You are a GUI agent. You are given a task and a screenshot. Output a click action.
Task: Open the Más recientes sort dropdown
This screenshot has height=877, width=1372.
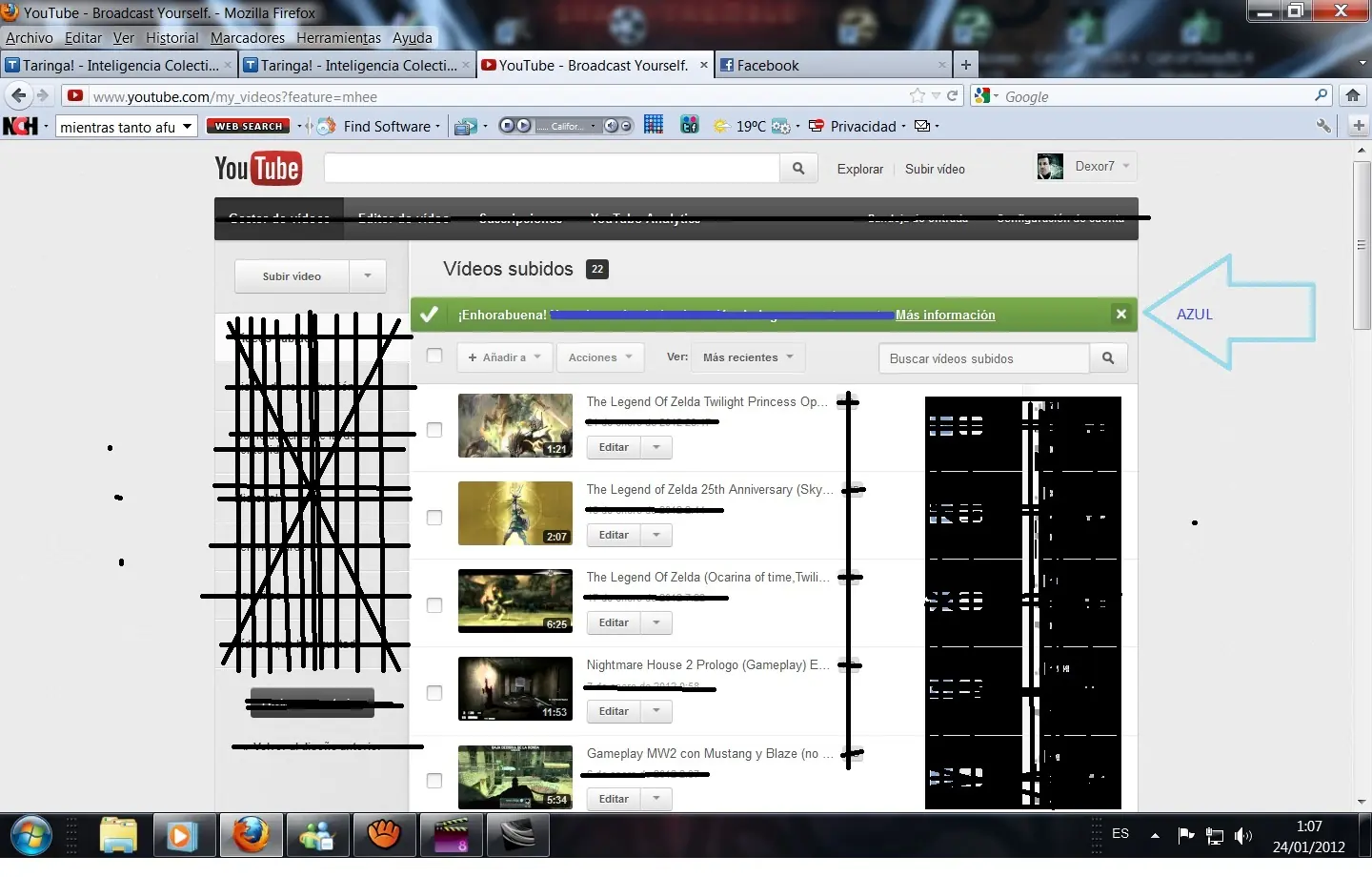(748, 357)
